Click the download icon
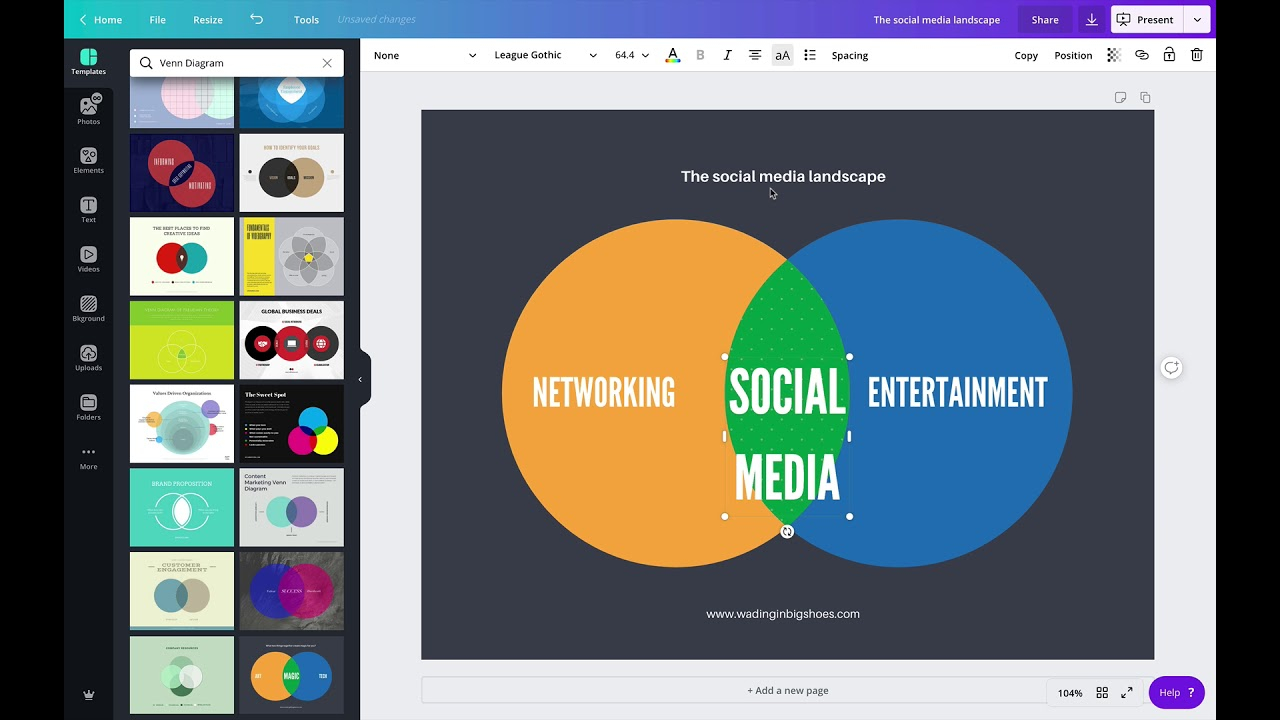1280x720 pixels. 1092,19
